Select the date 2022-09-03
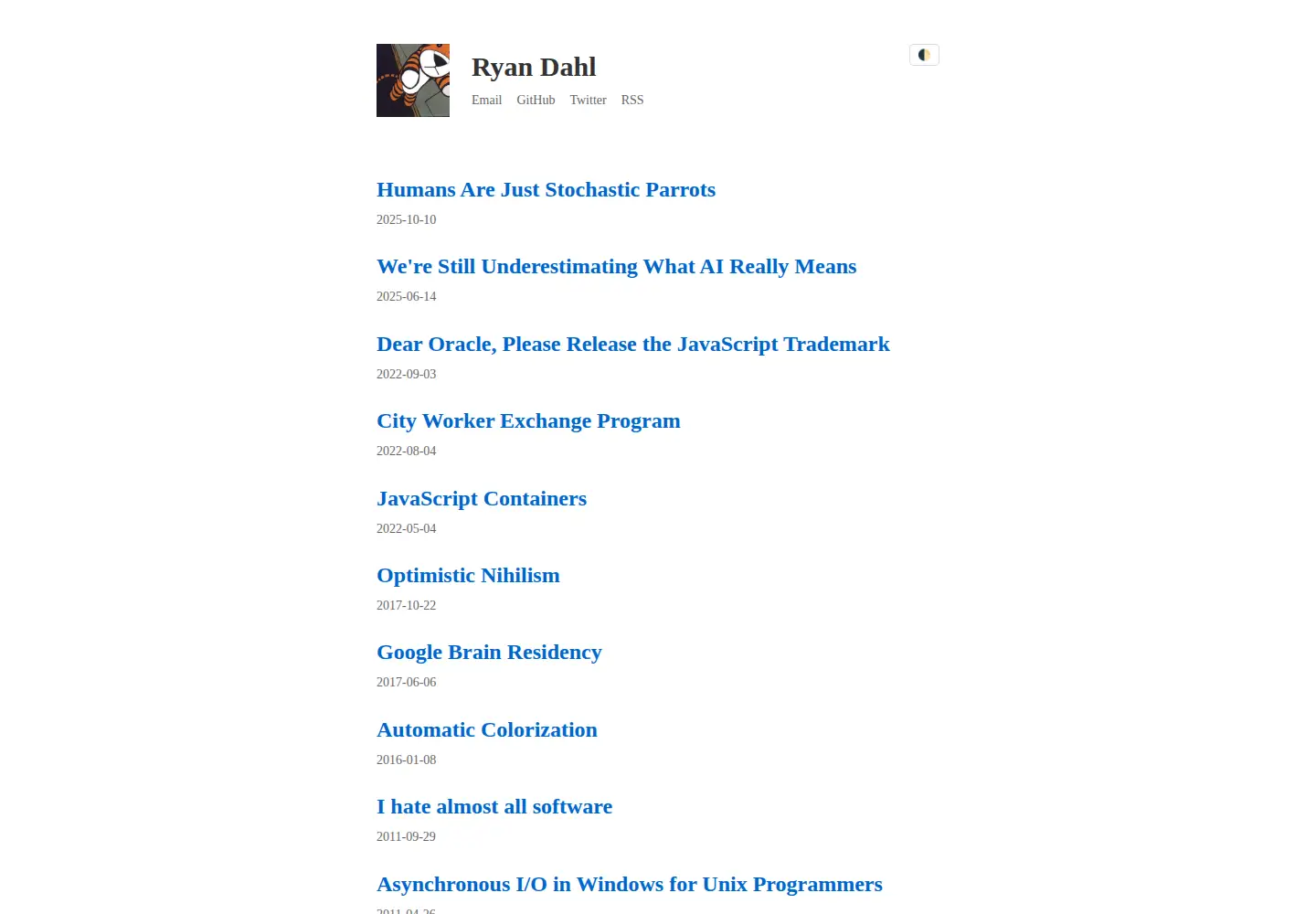Screen dimensions: 1316x914 click(407, 374)
